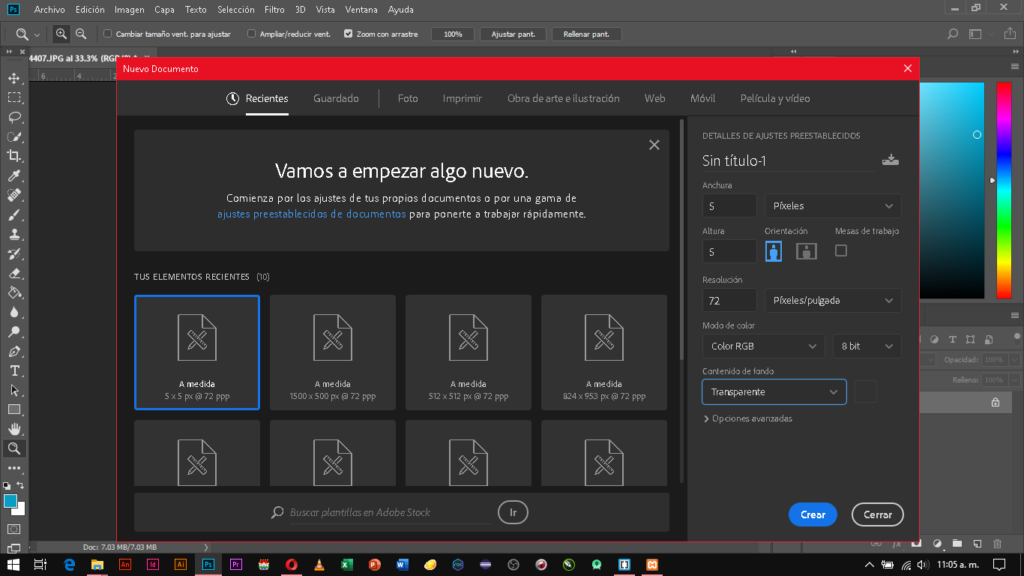The height and width of the screenshot is (576, 1024).
Task: Enable Cambiar tamaño vent. para ajustar checkbox
Action: click(108, 34)
